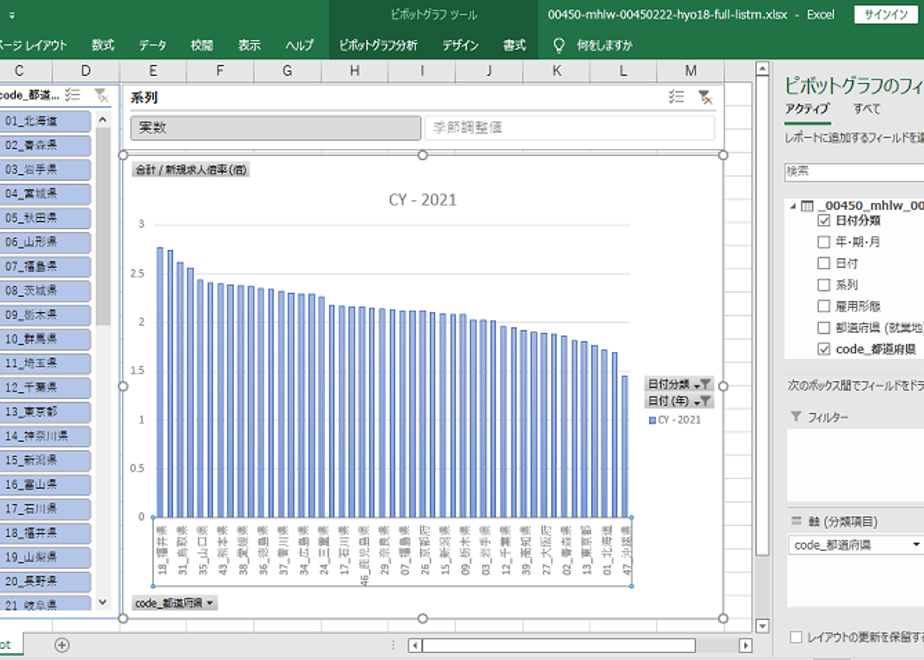Screen dimensions: 924x660
Task: Click the horizontal scroll left arrow
Action: (415, 645)
